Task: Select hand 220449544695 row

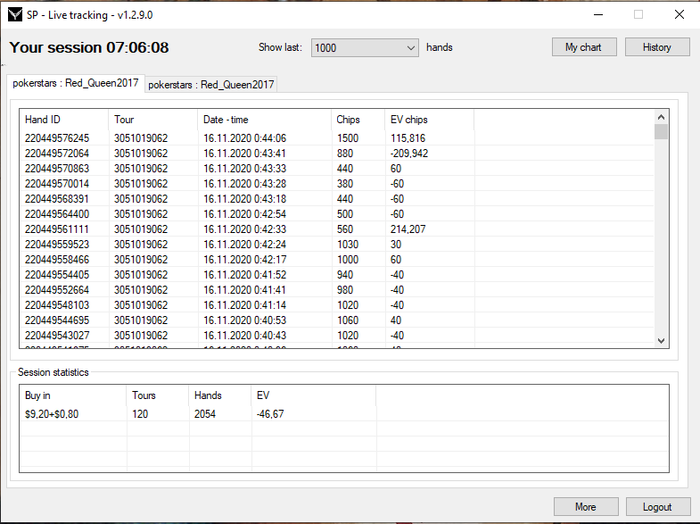Action: [337, 320]
